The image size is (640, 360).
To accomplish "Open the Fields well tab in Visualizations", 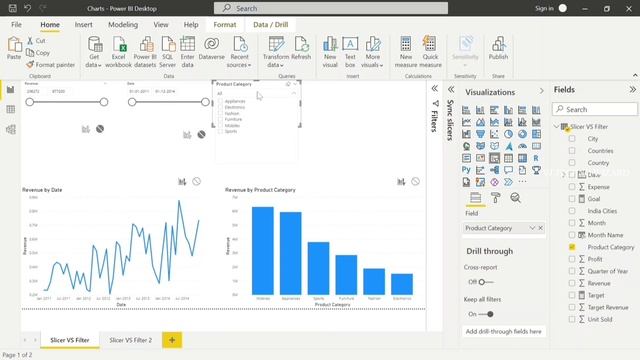I will pos(476,198).
